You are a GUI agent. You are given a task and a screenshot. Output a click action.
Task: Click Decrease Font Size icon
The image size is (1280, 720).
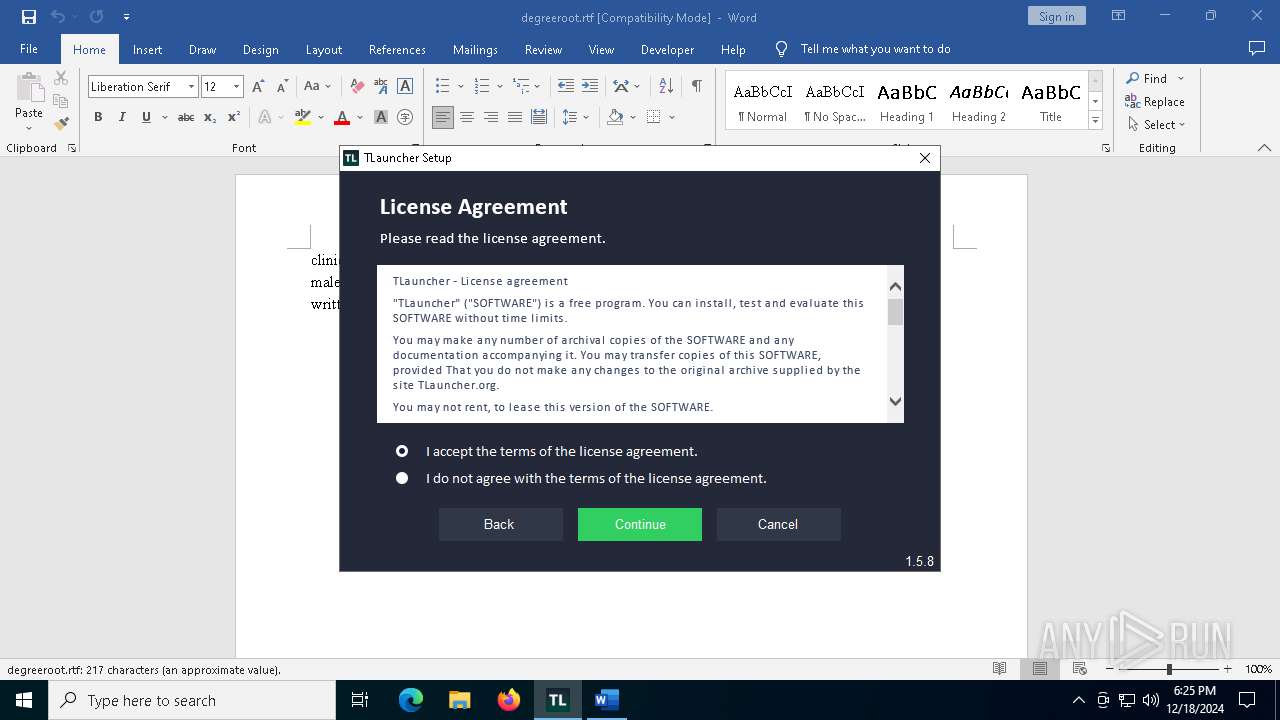pyautogui.click(x=282, y=87)
